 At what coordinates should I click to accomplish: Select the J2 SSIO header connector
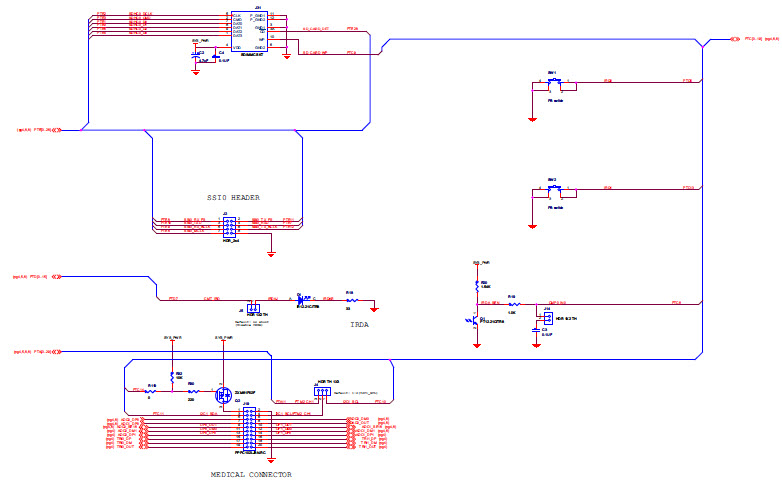tap(229, 224)
